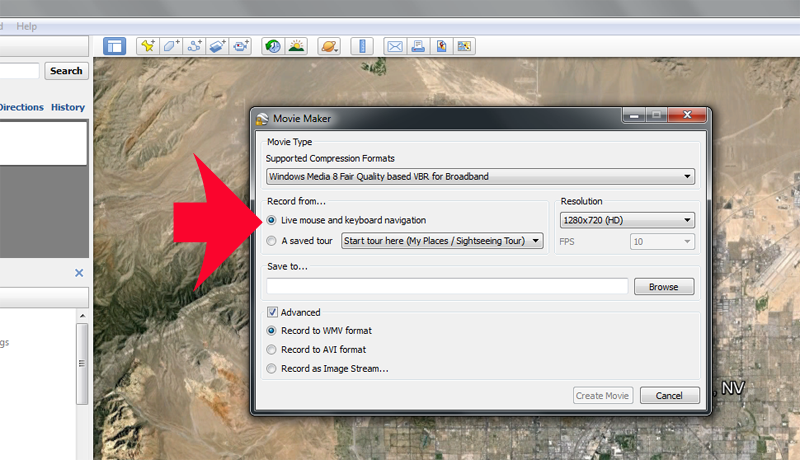
Task: Switch to the History tab
Action: pyautogui.click(x=68, y=107)
